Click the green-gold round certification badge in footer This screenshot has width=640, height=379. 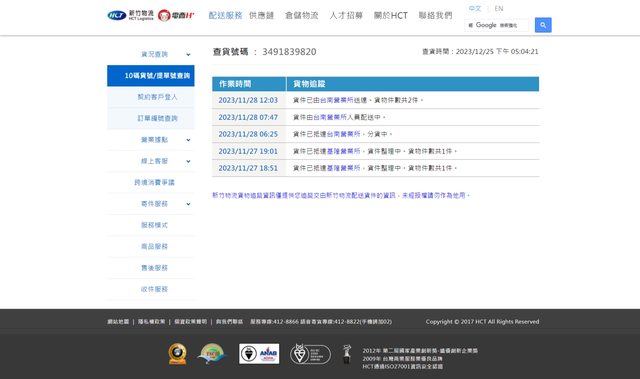click(x=211, y=354)
